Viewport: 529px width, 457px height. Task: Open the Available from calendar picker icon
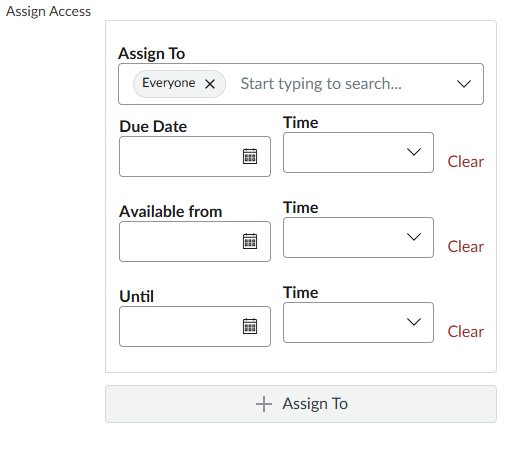click(x=250, y=241)
